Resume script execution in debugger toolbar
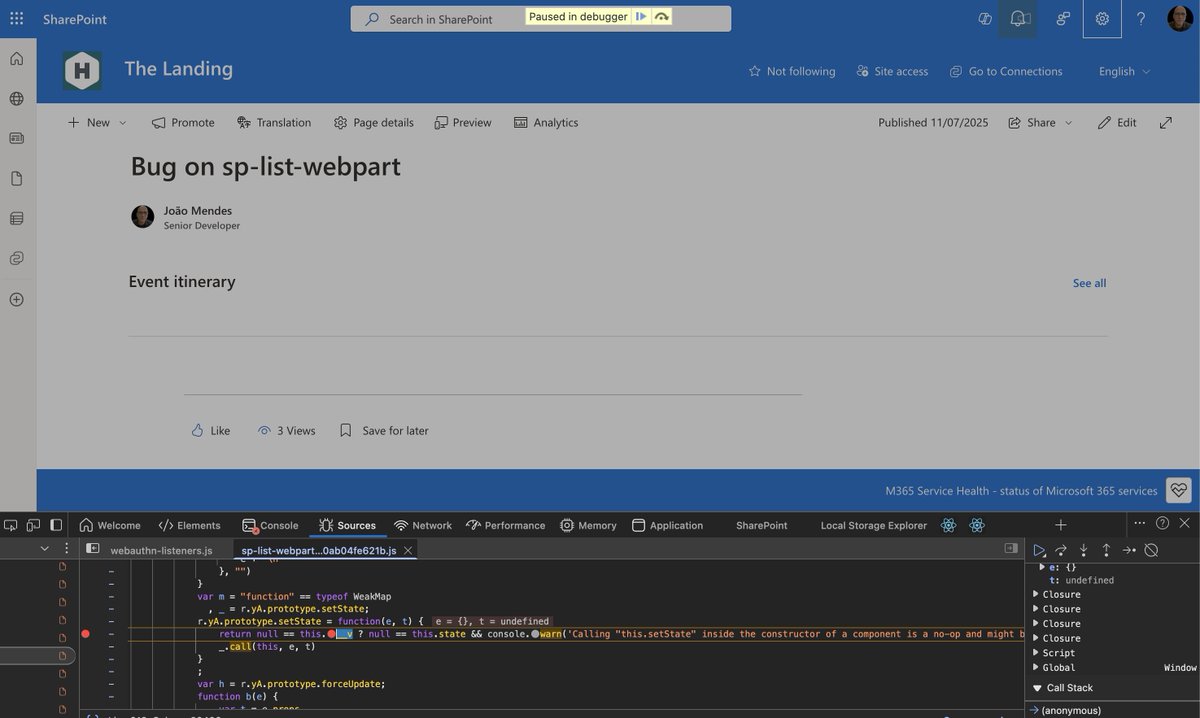This screenshot has width=1200, height=718. pos(1039,550)
